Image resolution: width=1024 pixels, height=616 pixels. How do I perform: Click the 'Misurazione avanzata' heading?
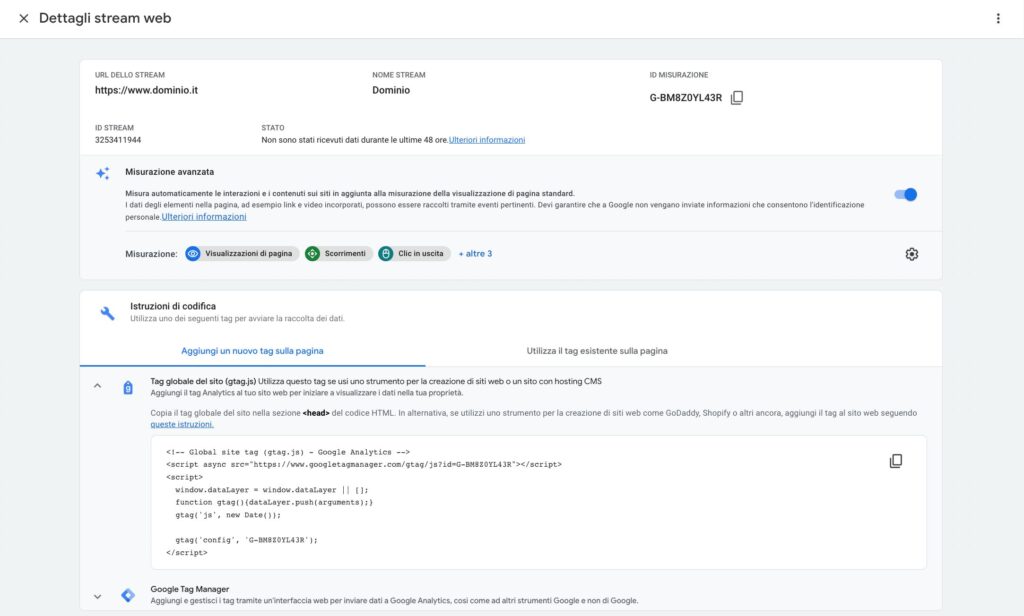coord(169,172)
